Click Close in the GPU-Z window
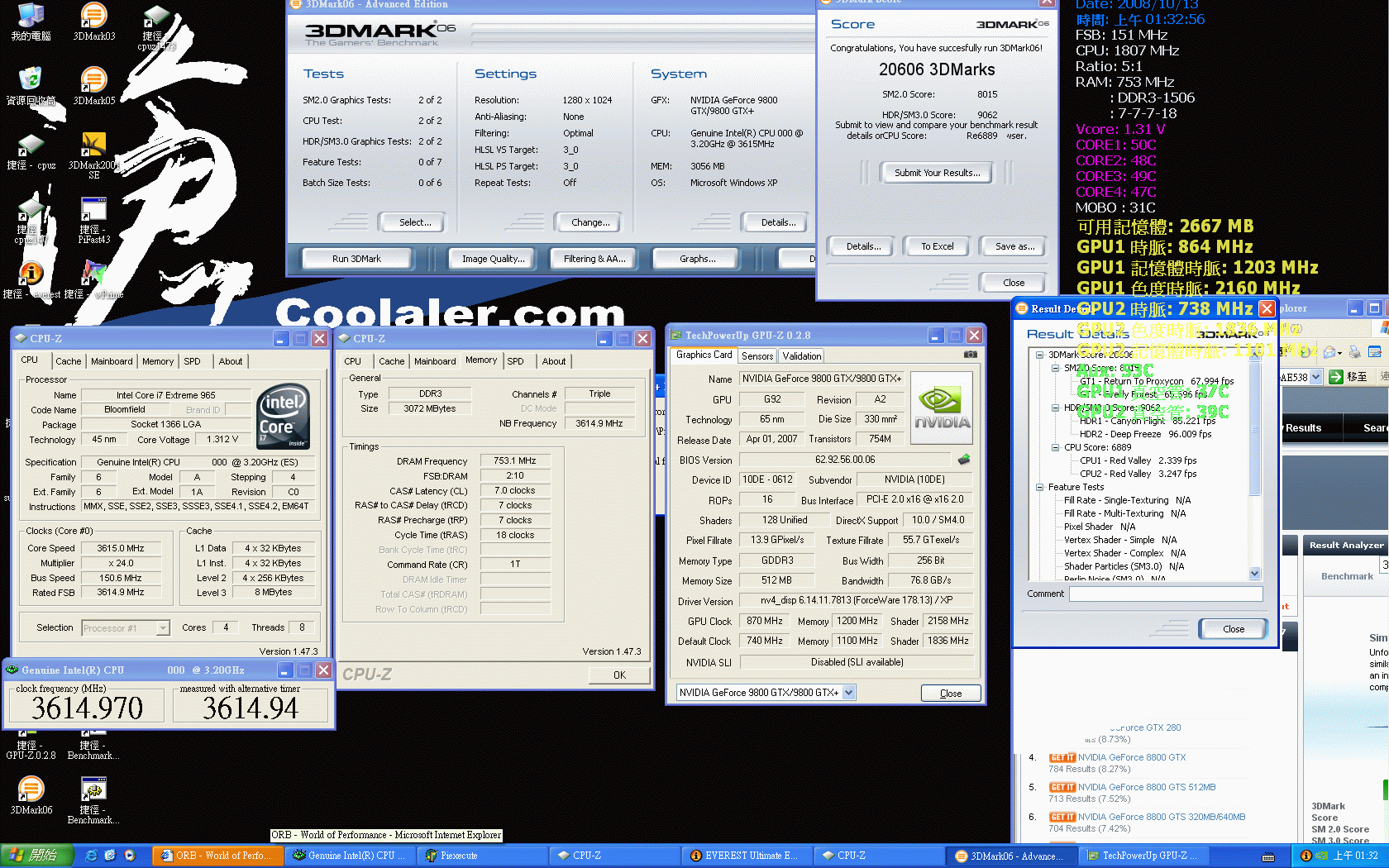1389x868 pixels. 951,694
